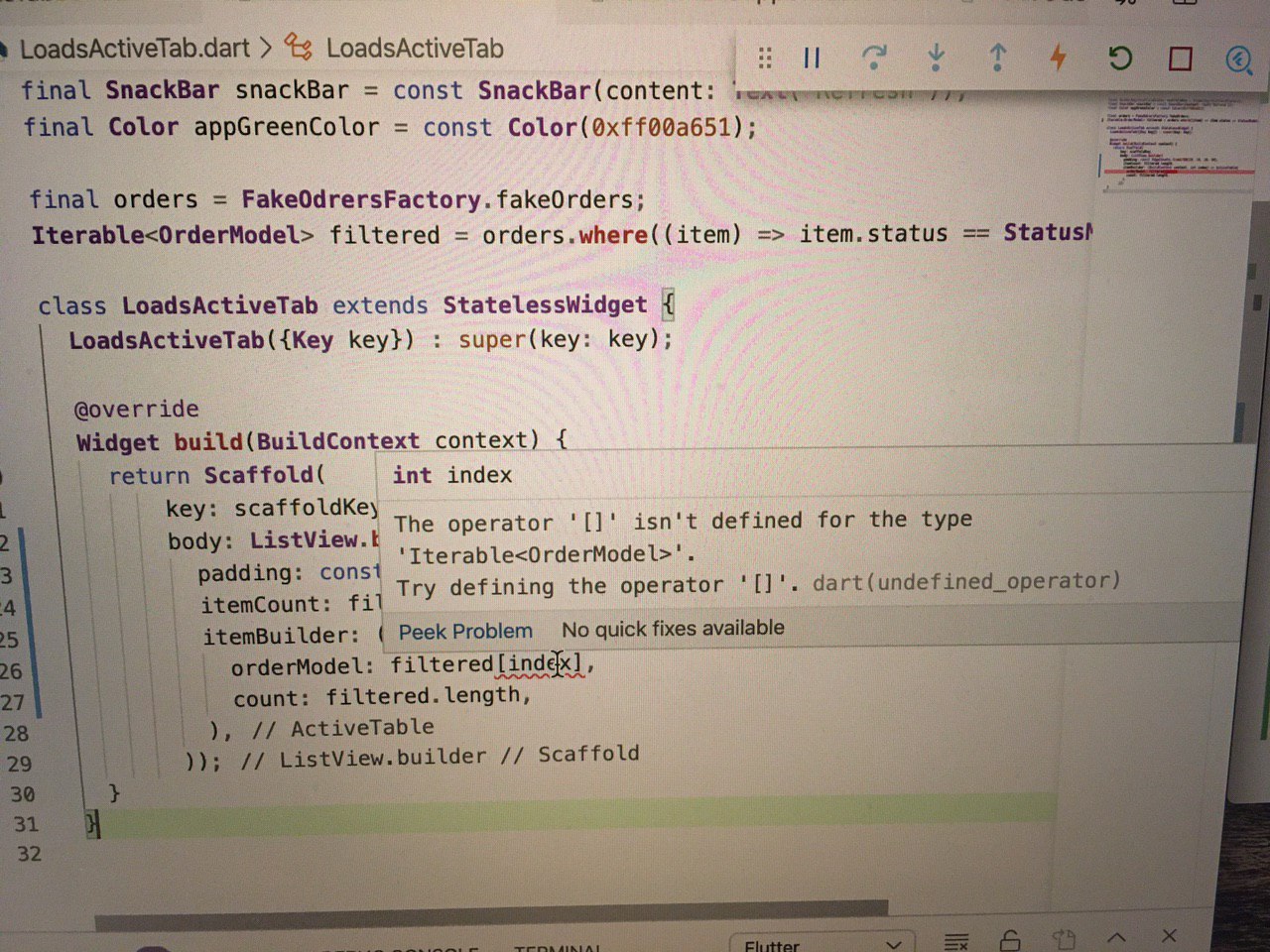Click the '// ActiveTable' closing comment
This screenshot has height=952, width=1270.
(x=342, y=729)
